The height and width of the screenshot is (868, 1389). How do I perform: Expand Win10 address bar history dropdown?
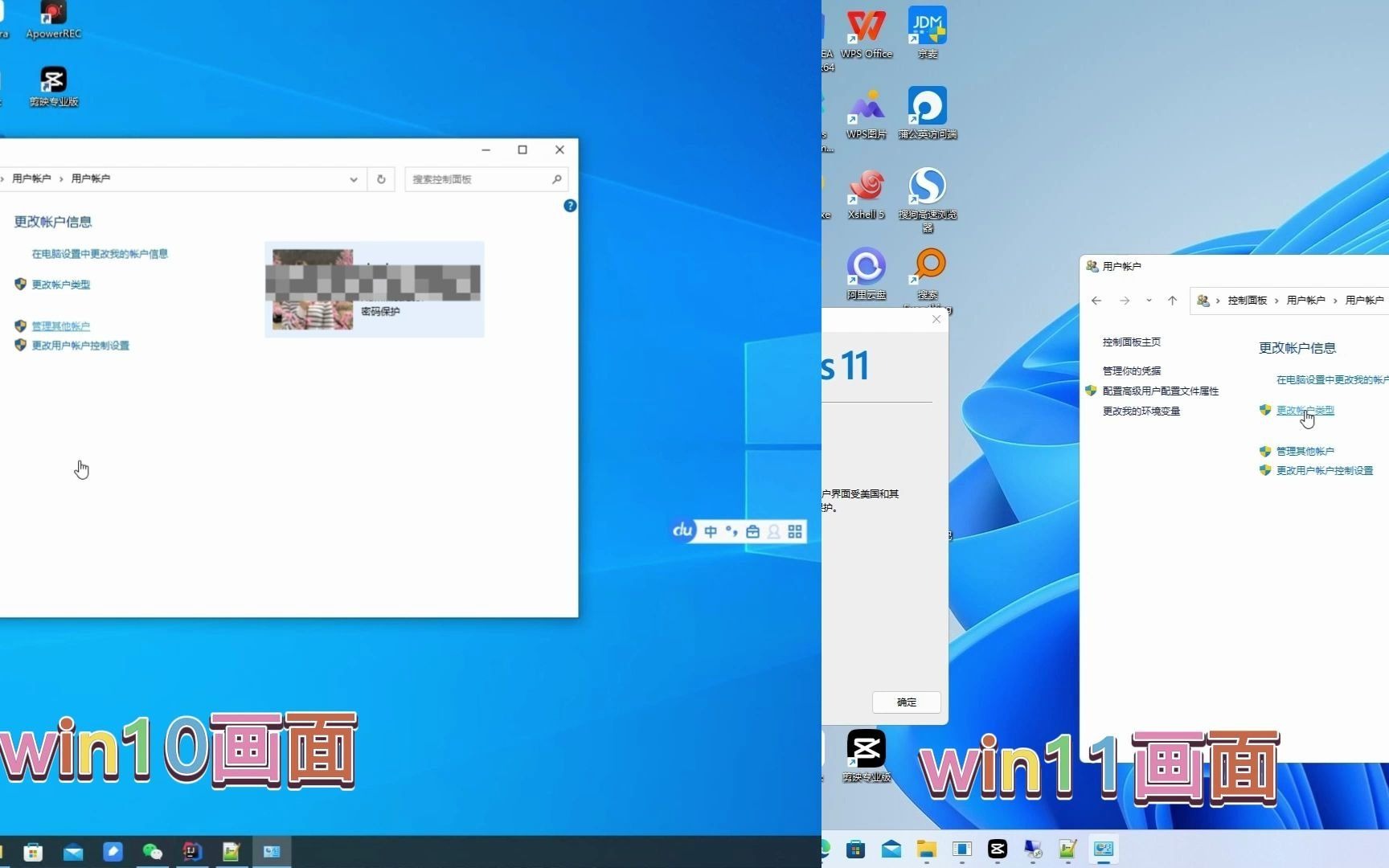tap(354, 179)
